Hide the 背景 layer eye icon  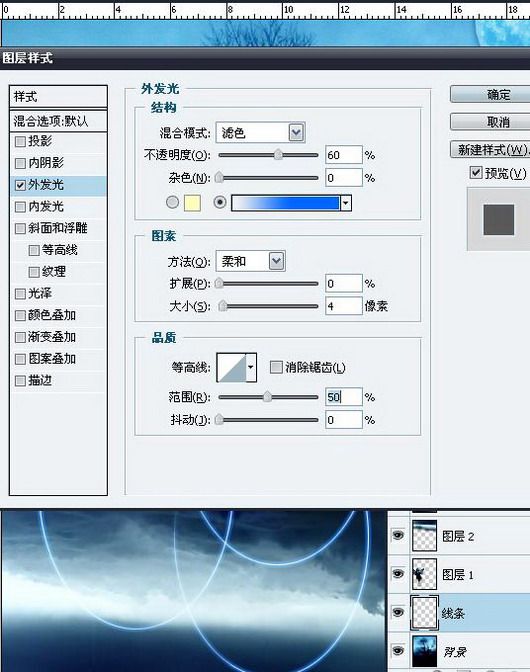click(x=398, y=651)
